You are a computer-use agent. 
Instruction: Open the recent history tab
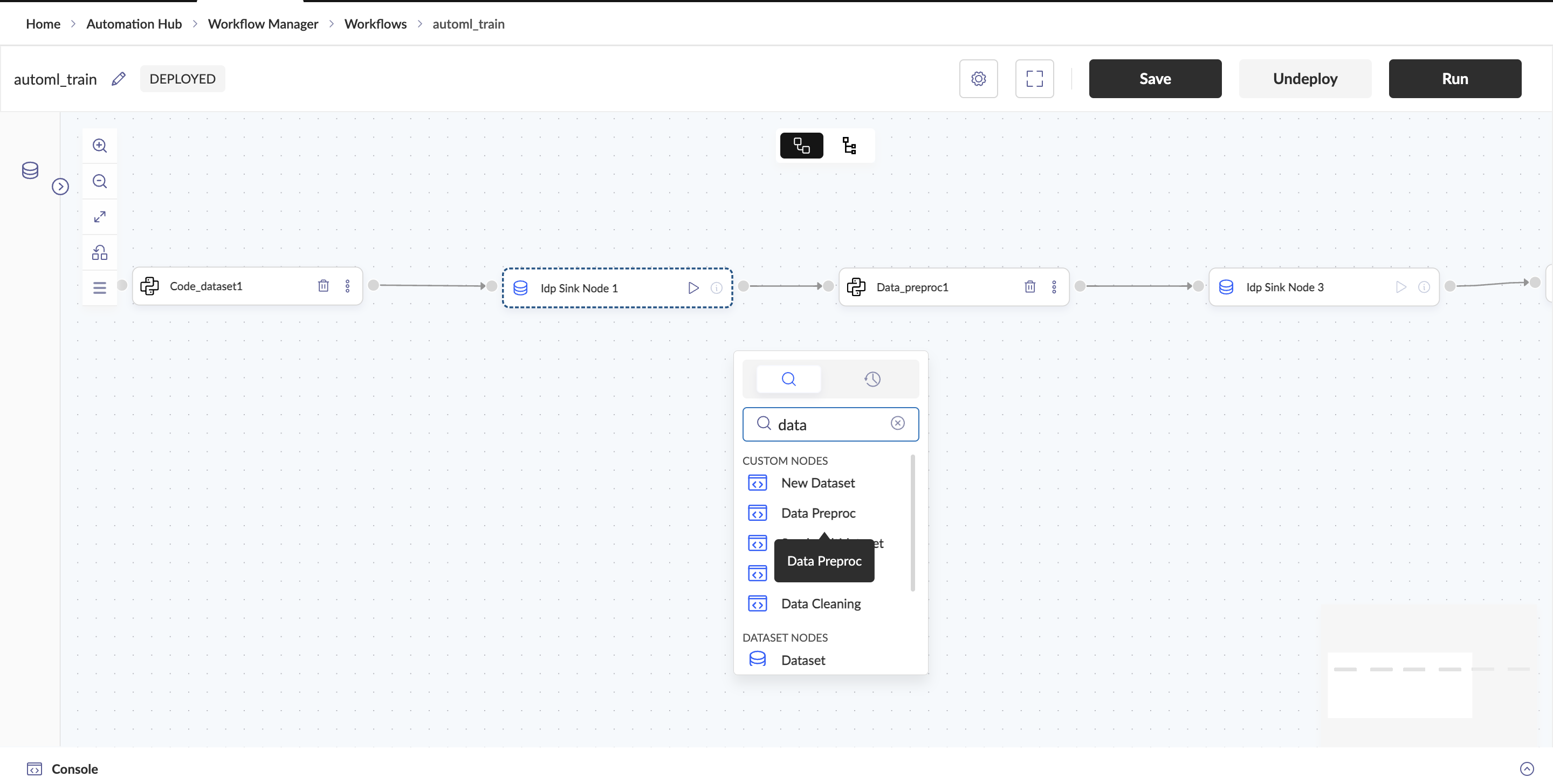872,379
